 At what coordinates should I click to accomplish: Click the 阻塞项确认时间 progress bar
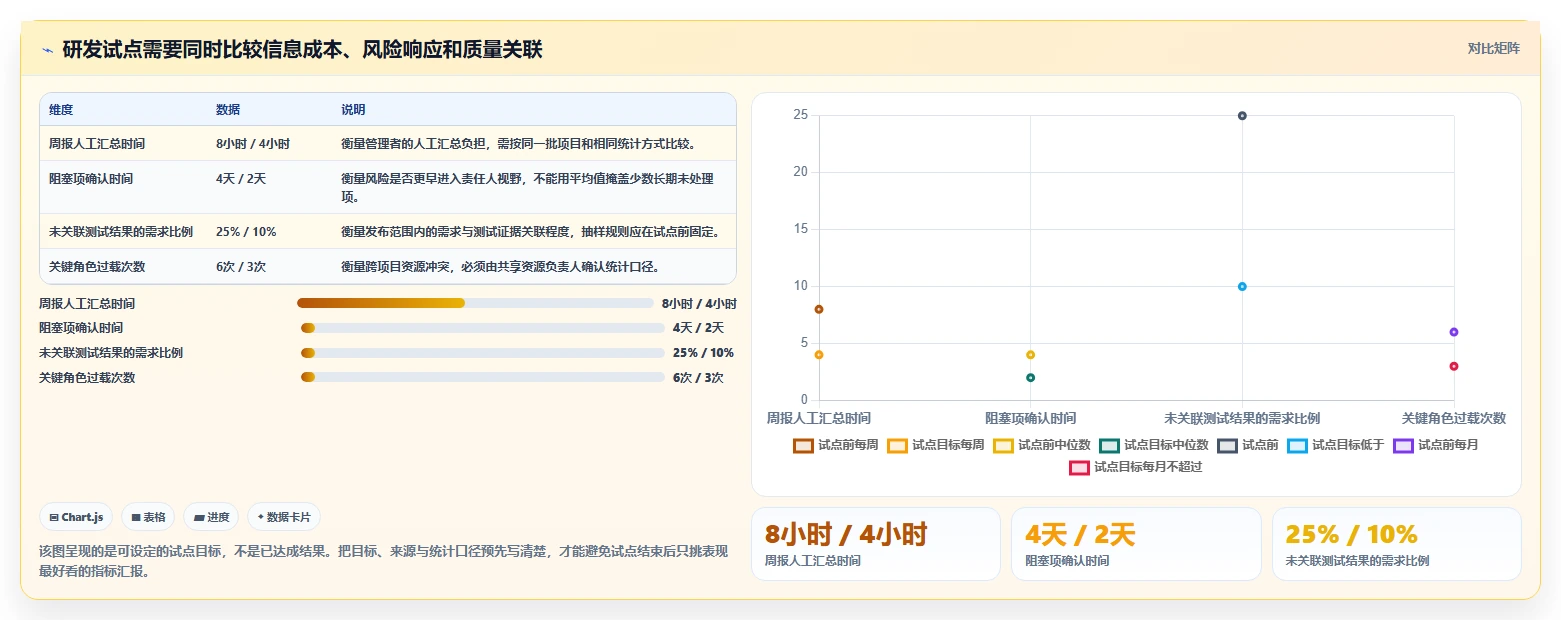click(x=482, y=328)
